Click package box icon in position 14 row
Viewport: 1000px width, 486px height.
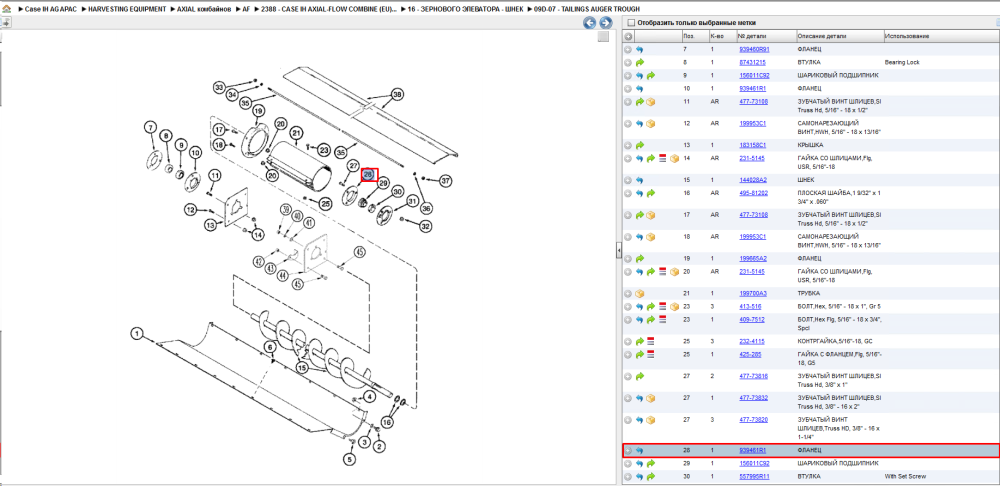(x=673, y=158)
